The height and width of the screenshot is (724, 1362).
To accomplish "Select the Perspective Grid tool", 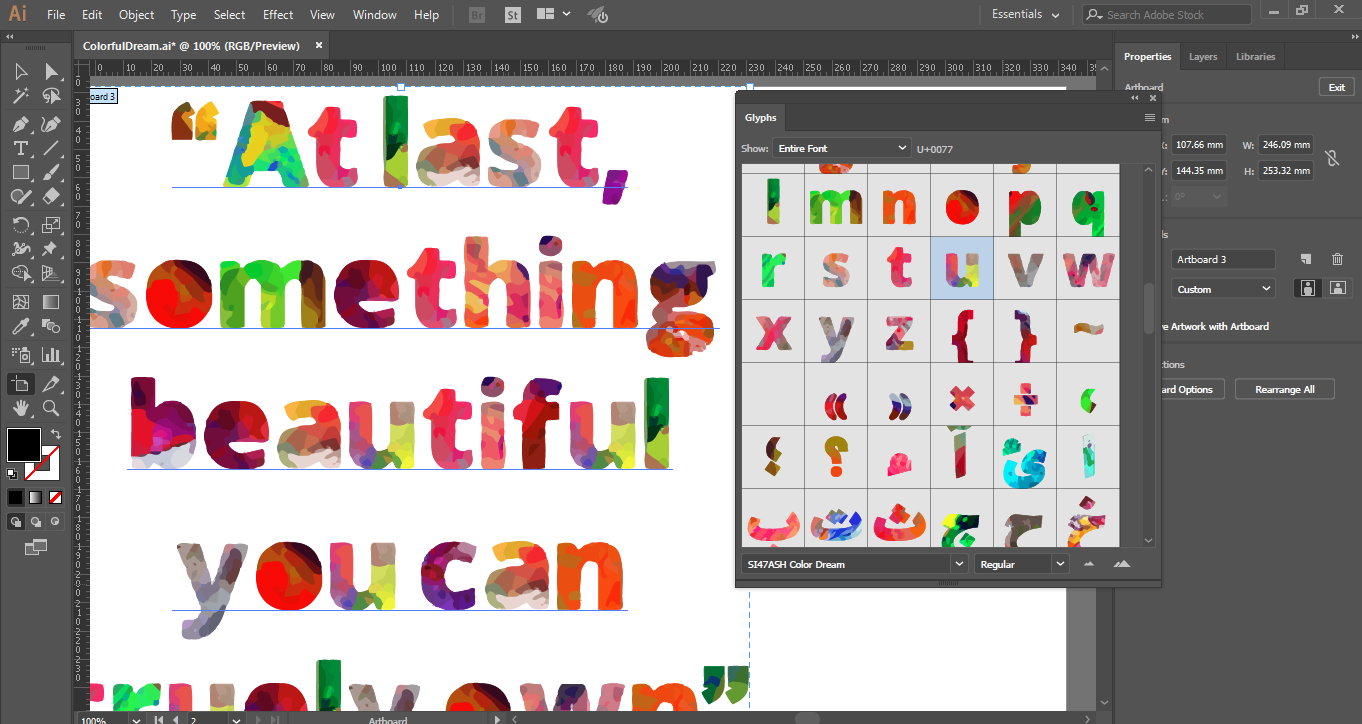I will click(x=51, y=273).
